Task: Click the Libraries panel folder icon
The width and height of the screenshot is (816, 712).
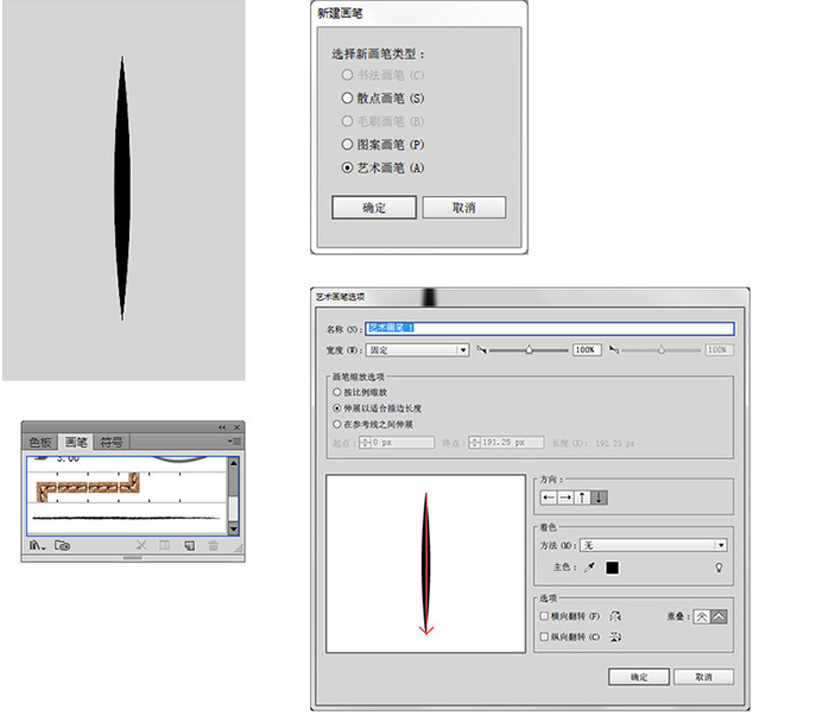Action: pyautogui.click(x=62, y=546)
